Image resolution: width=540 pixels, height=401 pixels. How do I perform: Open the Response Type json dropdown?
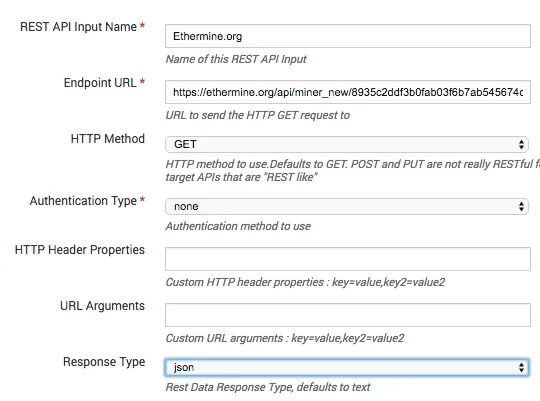[x=346, y=367]
